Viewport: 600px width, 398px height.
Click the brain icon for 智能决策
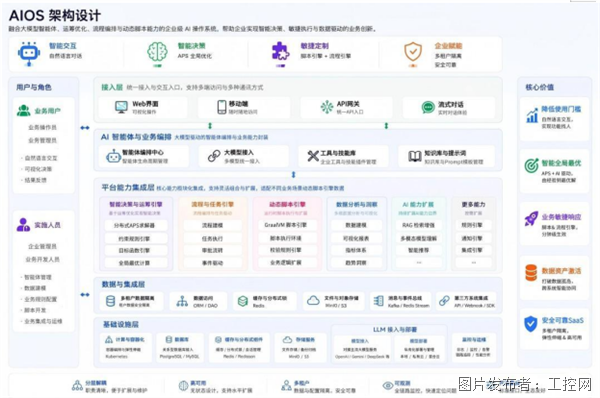pyautogui.click(x=157, y=52)
